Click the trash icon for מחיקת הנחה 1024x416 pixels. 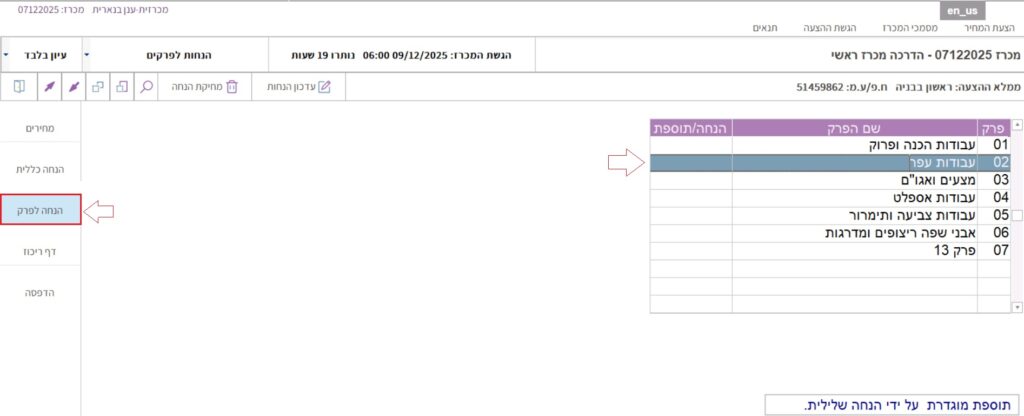point(232,87)
